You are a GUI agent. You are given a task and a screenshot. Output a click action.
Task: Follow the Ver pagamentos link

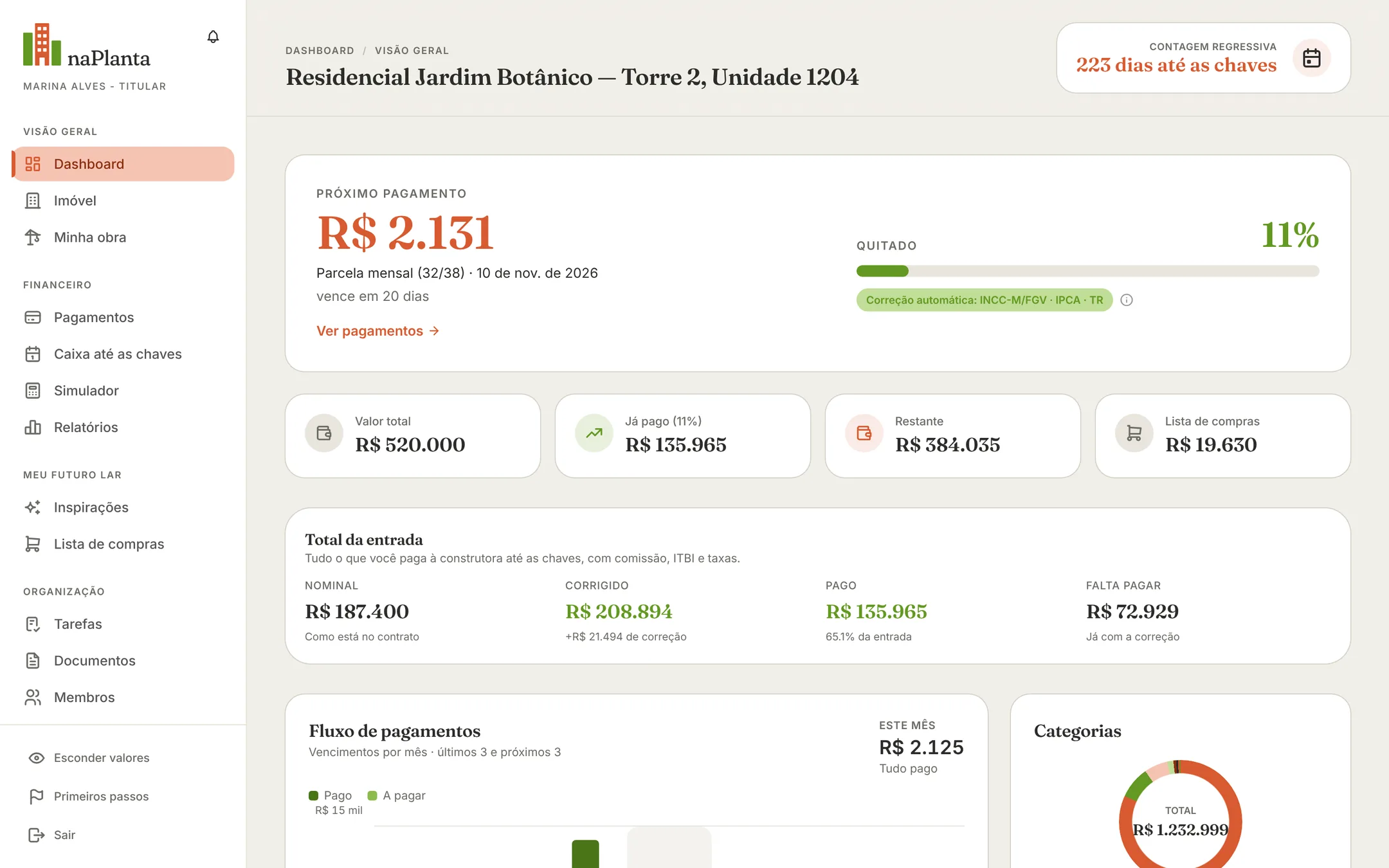378,330
